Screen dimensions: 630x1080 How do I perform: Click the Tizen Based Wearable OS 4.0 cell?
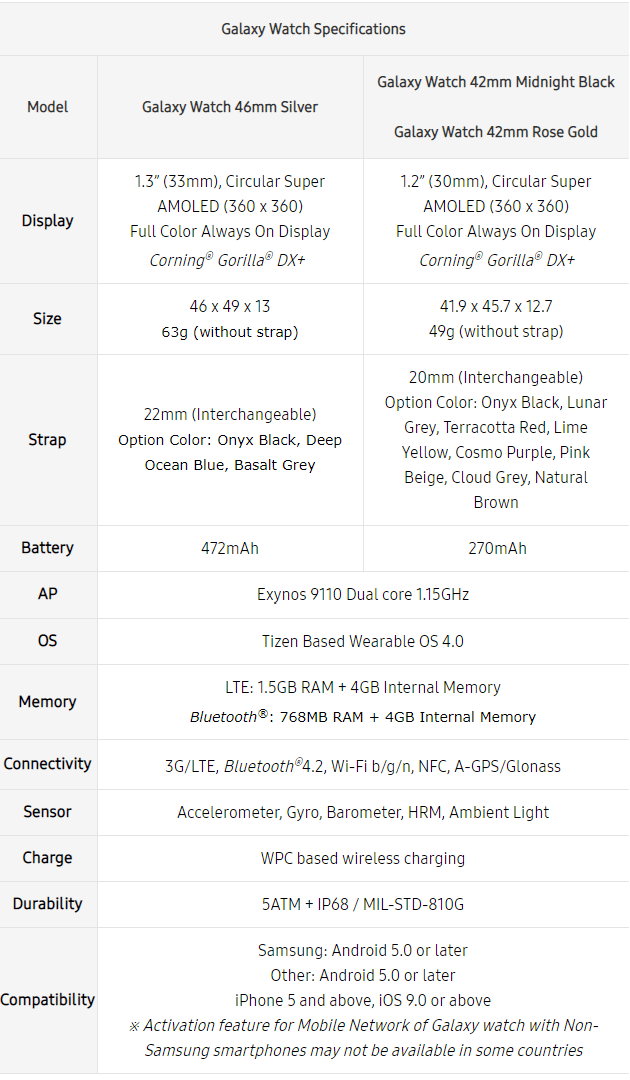point(363,641)
